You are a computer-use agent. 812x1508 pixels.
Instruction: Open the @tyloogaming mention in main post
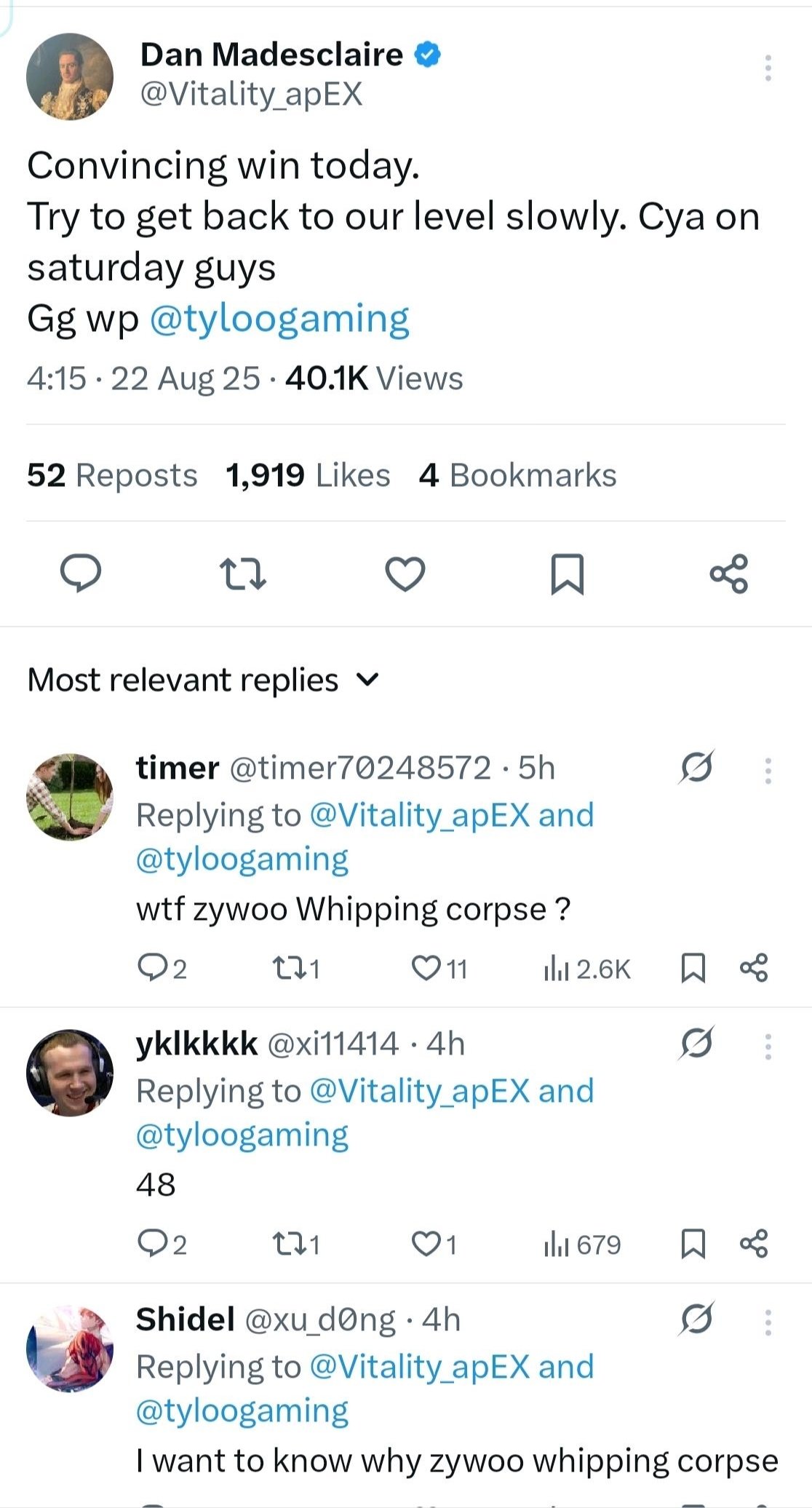(x=279, y=319)
